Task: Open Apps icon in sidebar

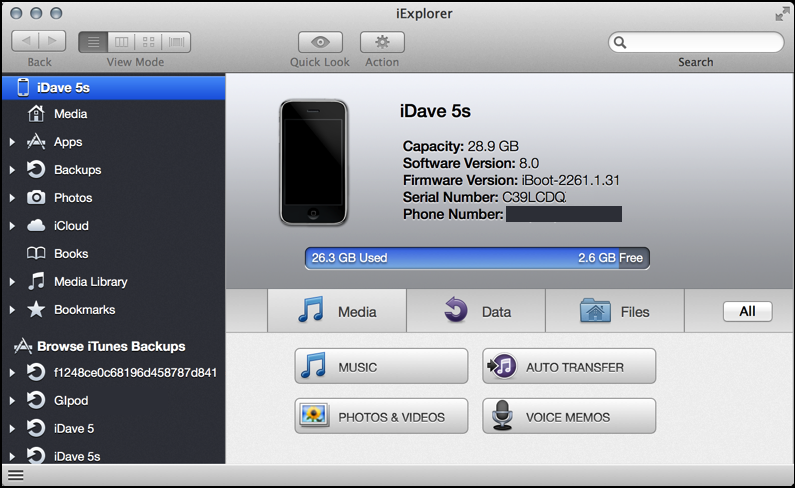Action: (x=35, y=142)
